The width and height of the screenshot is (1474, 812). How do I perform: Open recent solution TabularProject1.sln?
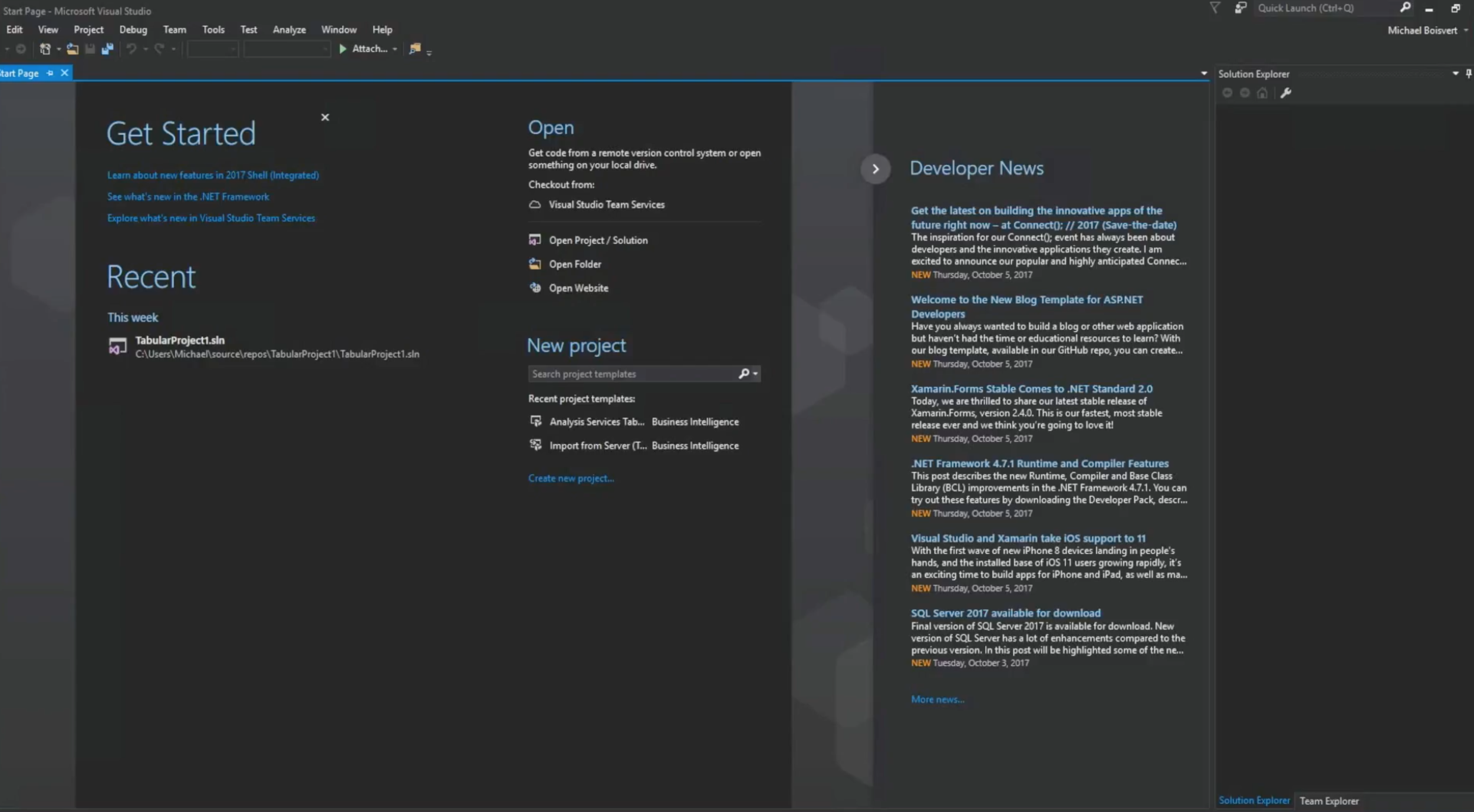click(264, 346)
